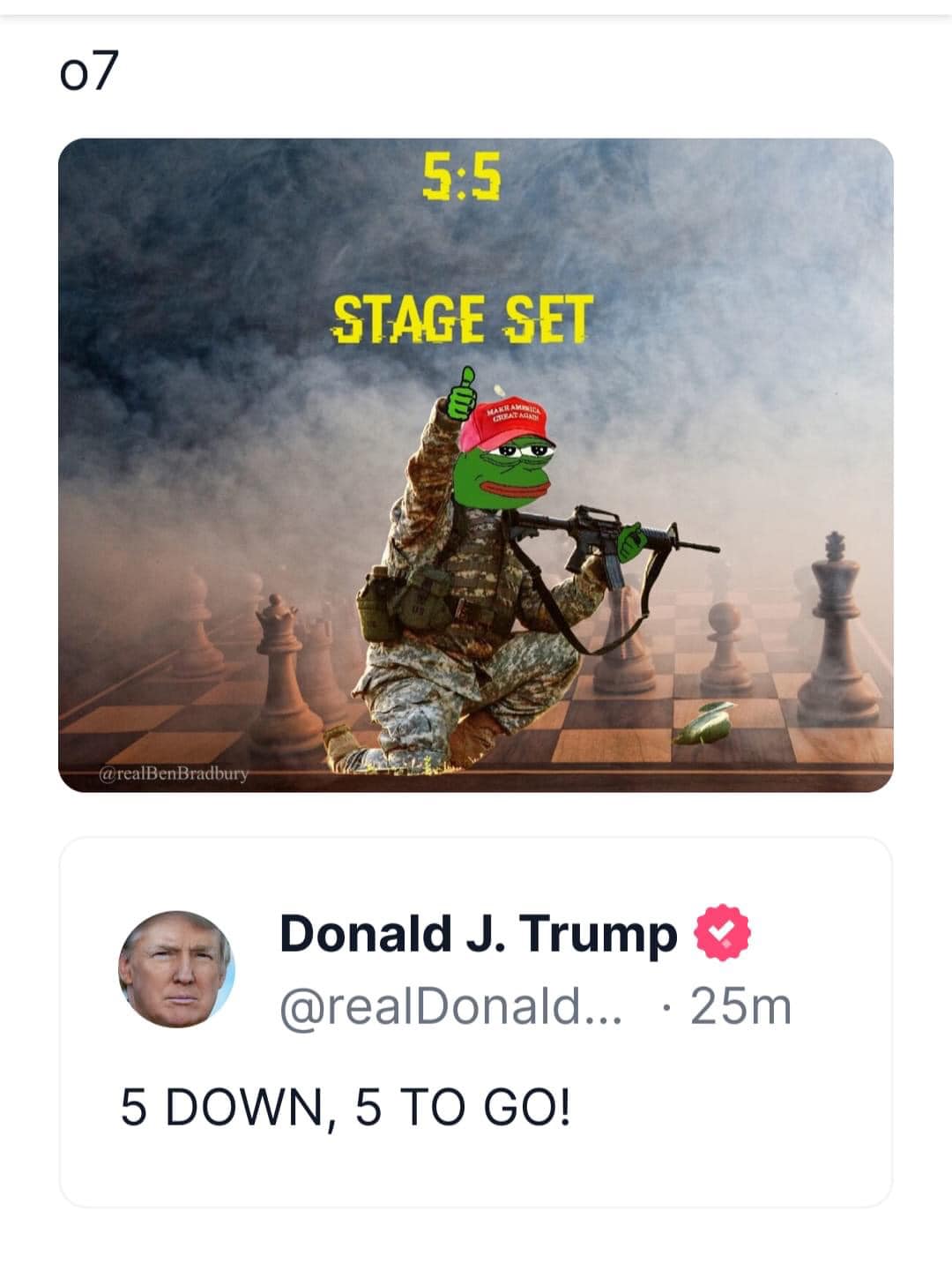Click the yellow 5:5 heading
Screen dimensions: 952x1270
pyautogui.click(x=461, y=176)
